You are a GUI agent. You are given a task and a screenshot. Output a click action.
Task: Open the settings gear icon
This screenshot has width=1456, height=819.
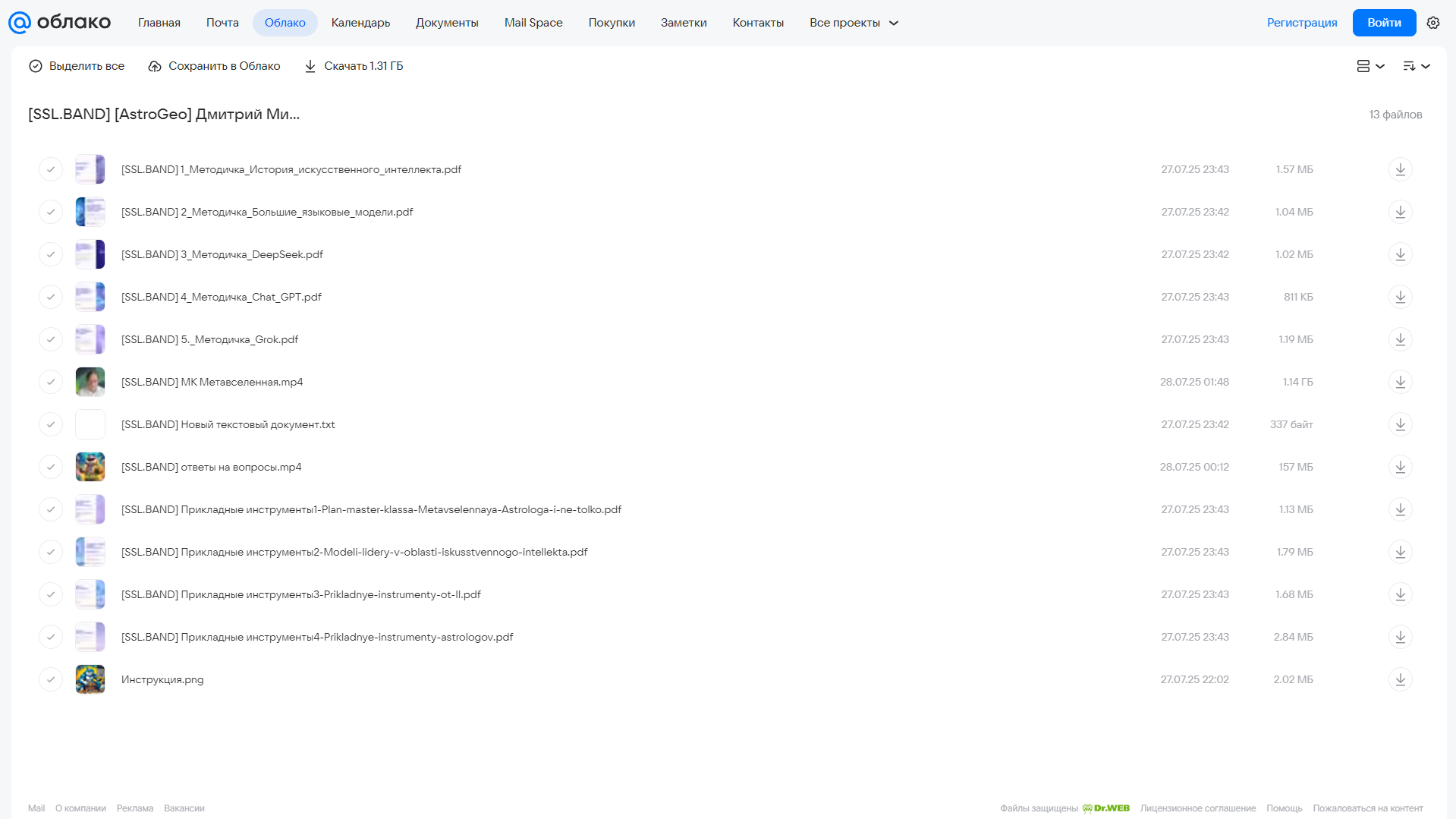1432,23
